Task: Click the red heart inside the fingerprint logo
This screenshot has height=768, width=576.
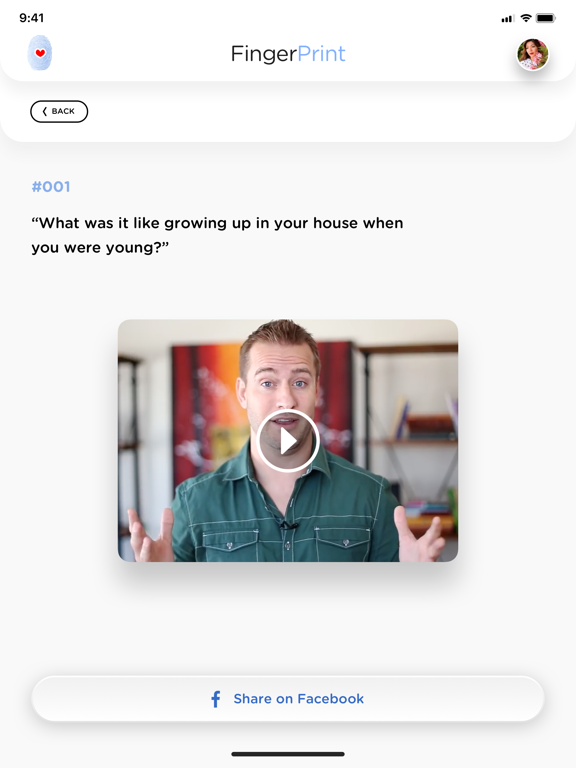Action: [40, 53]
